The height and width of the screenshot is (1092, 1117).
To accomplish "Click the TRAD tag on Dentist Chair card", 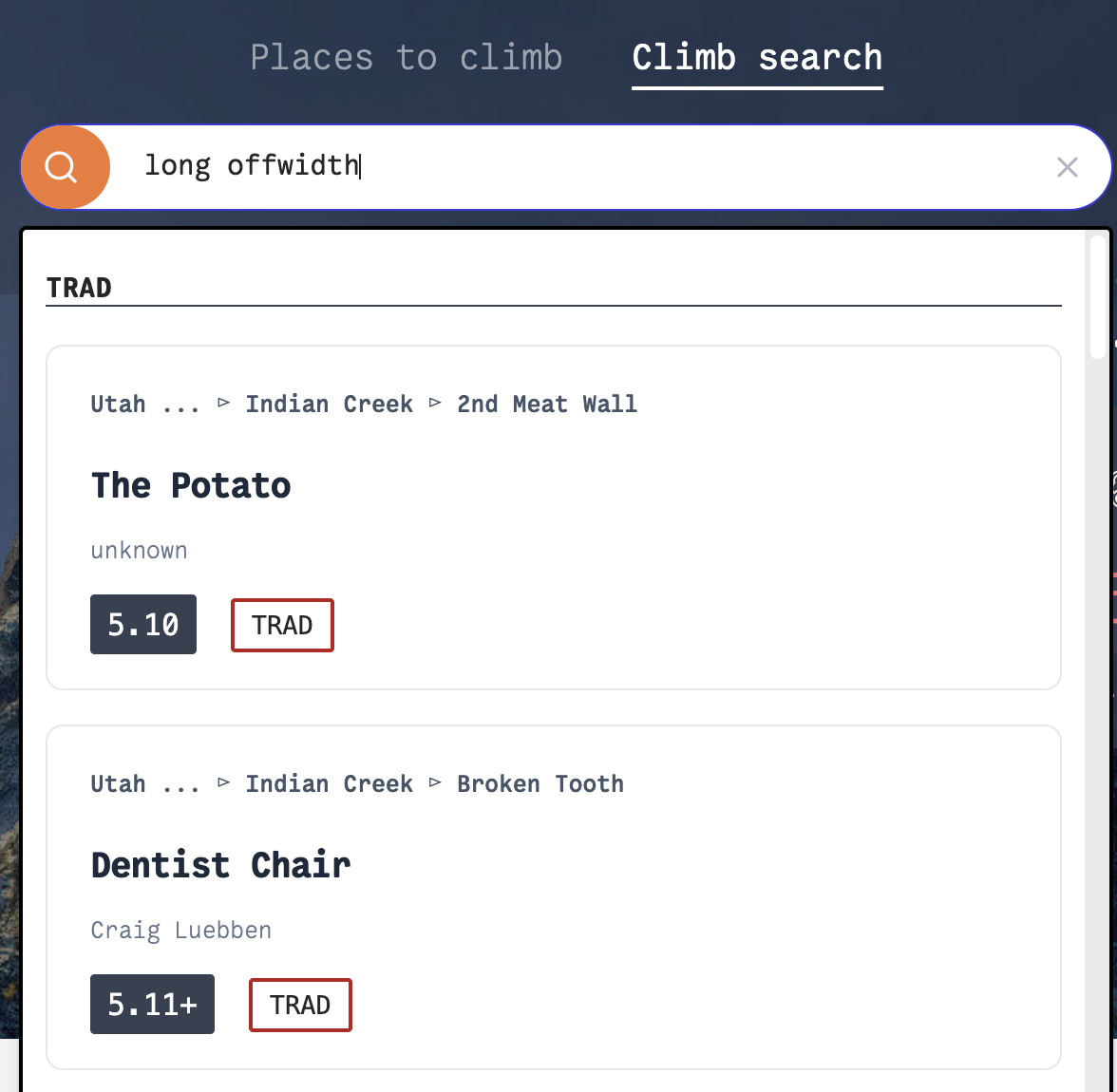I will [300, 1004].
